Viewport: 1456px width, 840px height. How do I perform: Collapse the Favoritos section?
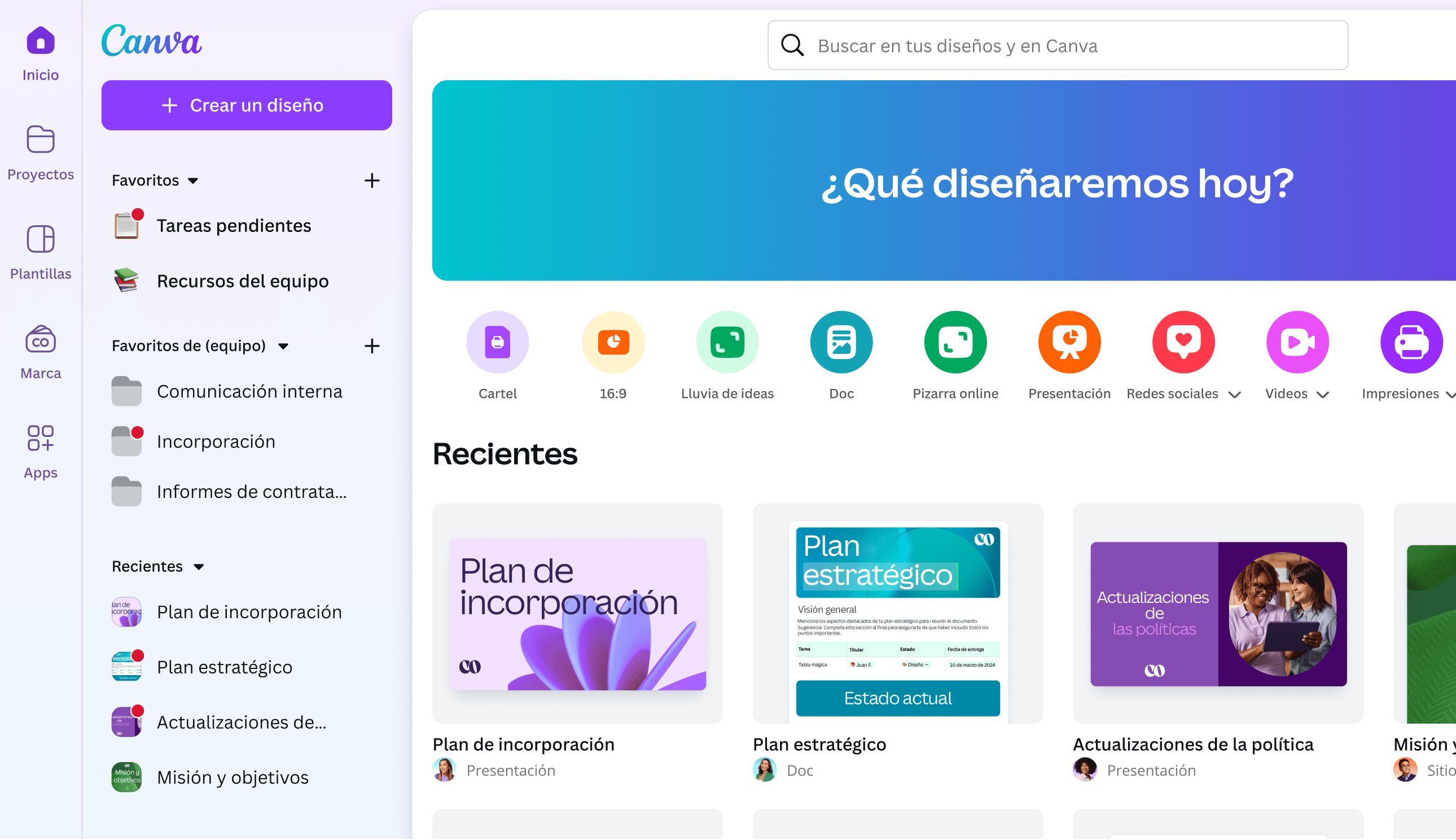coord(193,181)
